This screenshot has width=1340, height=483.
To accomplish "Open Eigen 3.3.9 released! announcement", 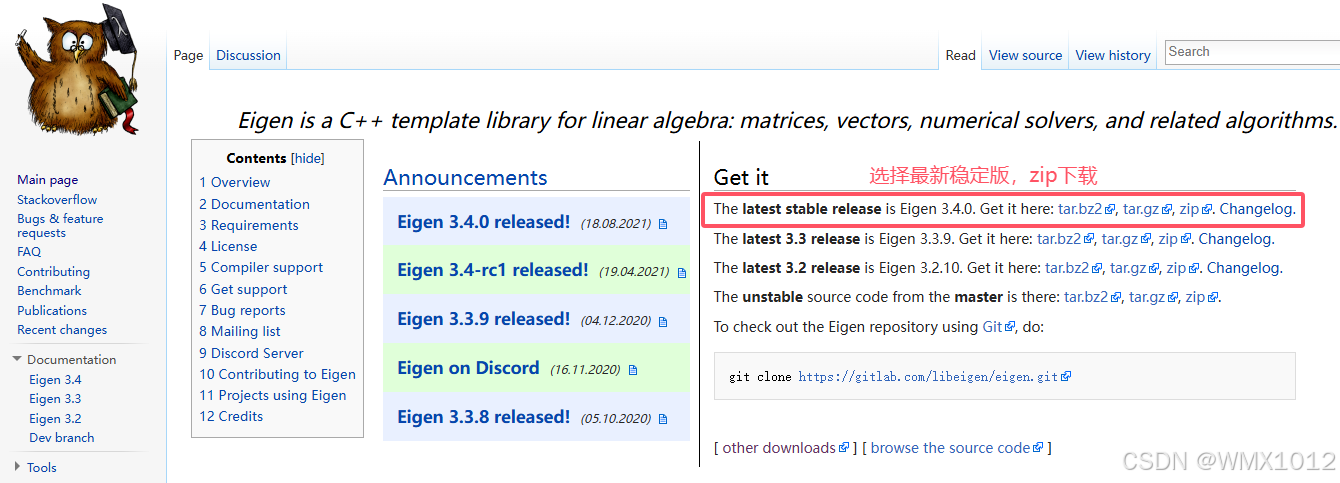I will [483, 319].
